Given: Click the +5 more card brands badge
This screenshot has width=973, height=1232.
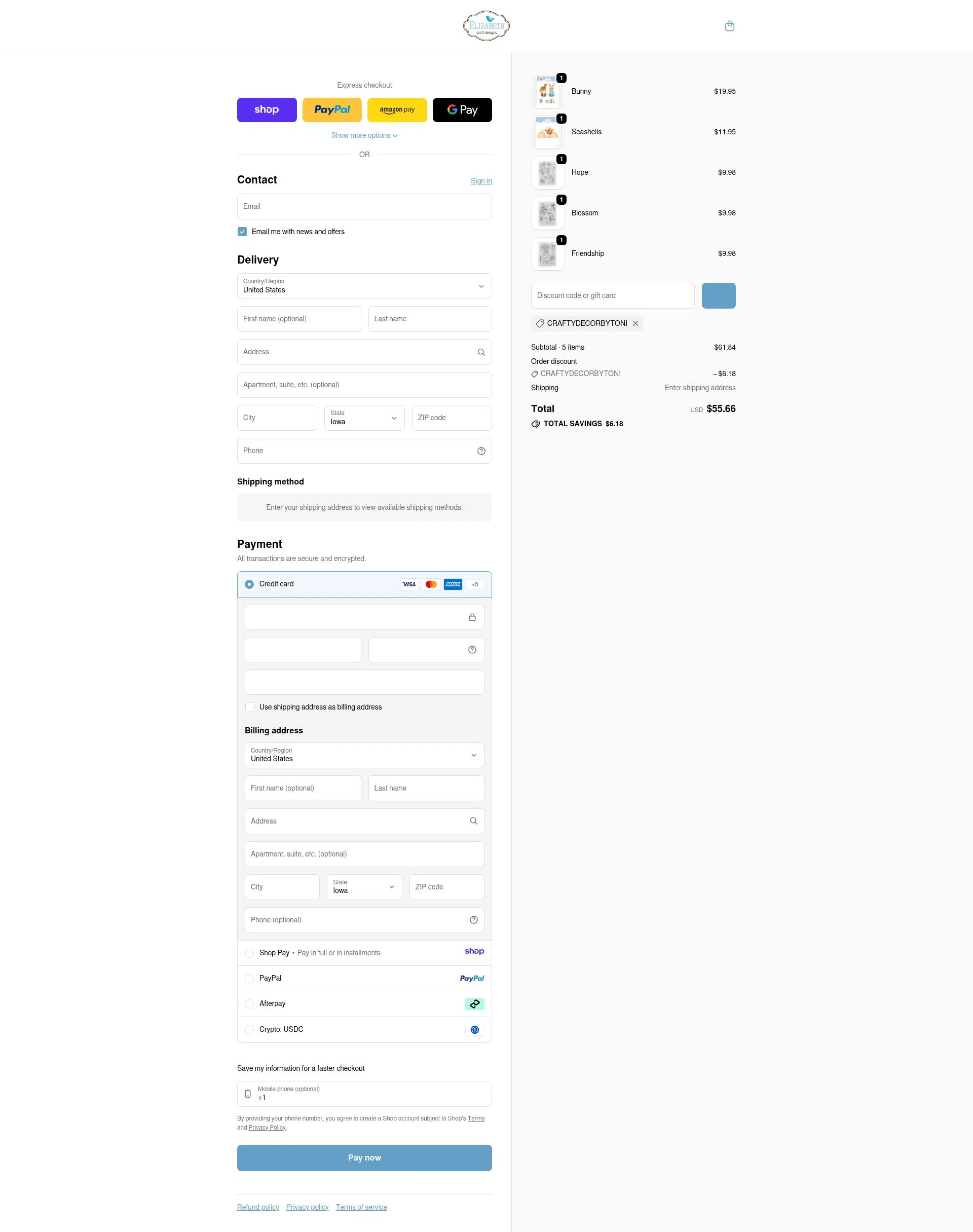Looking at the screenshot, I should tap(474, 584).
